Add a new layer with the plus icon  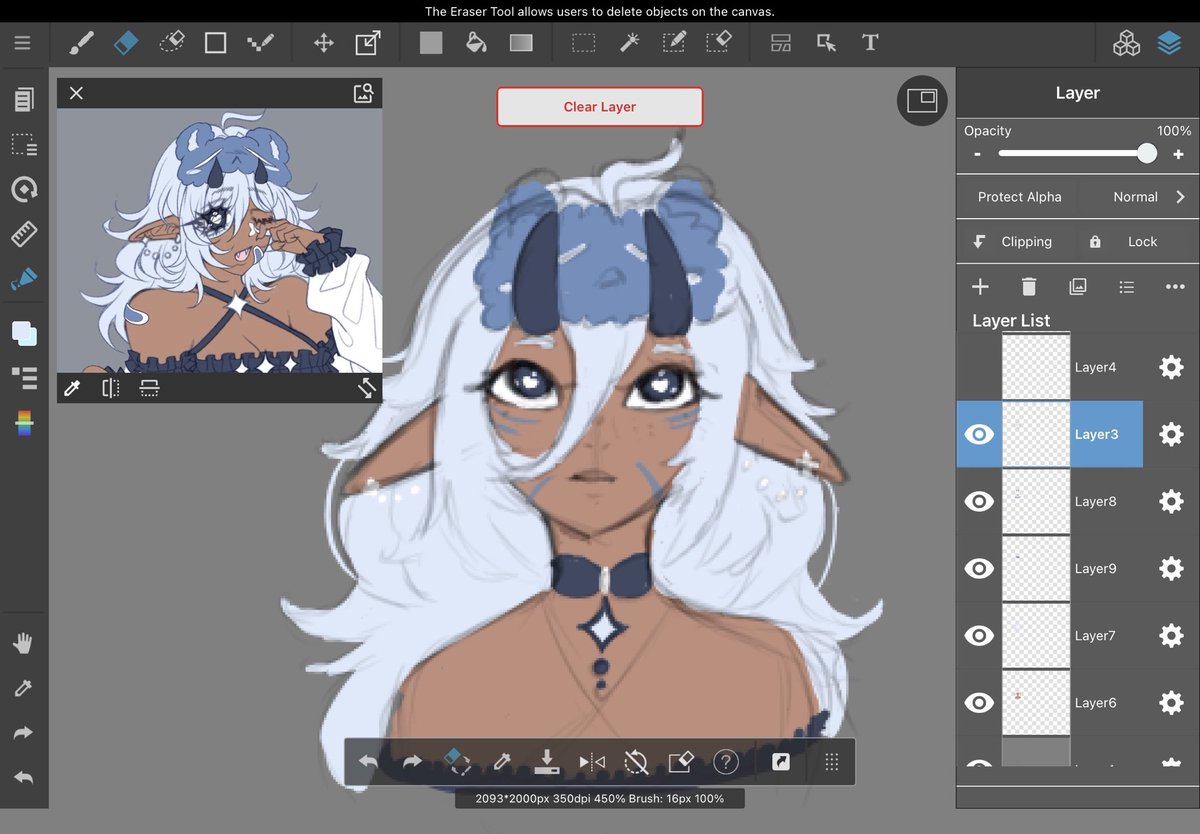tap(981, 287)
